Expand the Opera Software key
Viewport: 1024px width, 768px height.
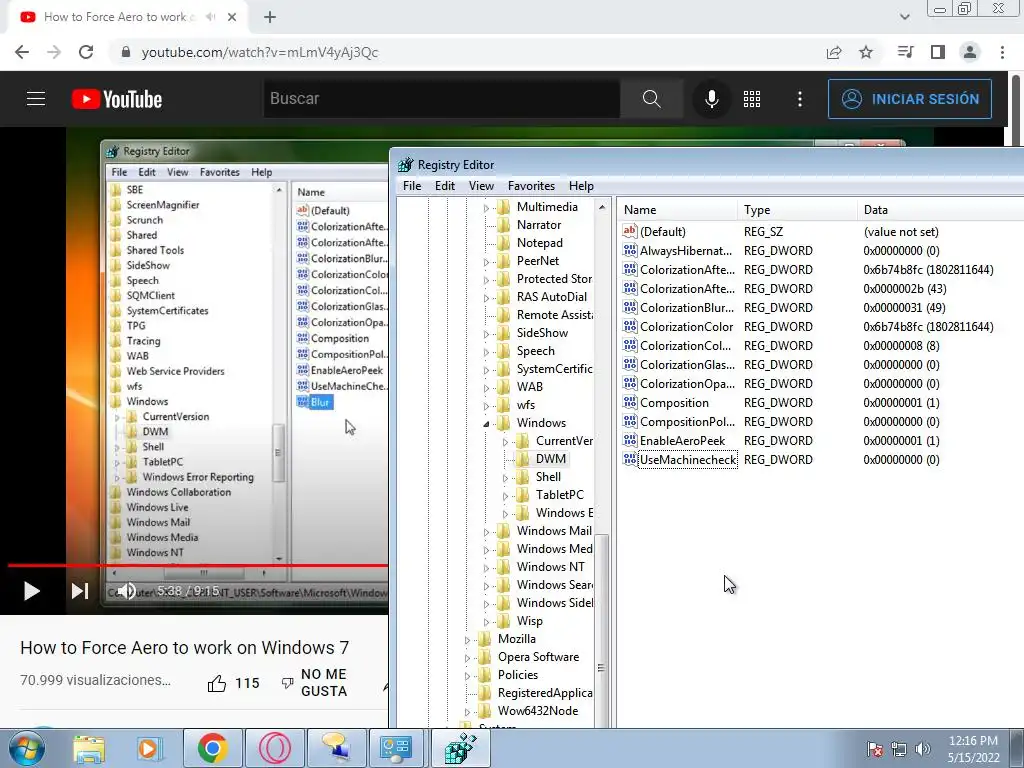click(468, 658)
